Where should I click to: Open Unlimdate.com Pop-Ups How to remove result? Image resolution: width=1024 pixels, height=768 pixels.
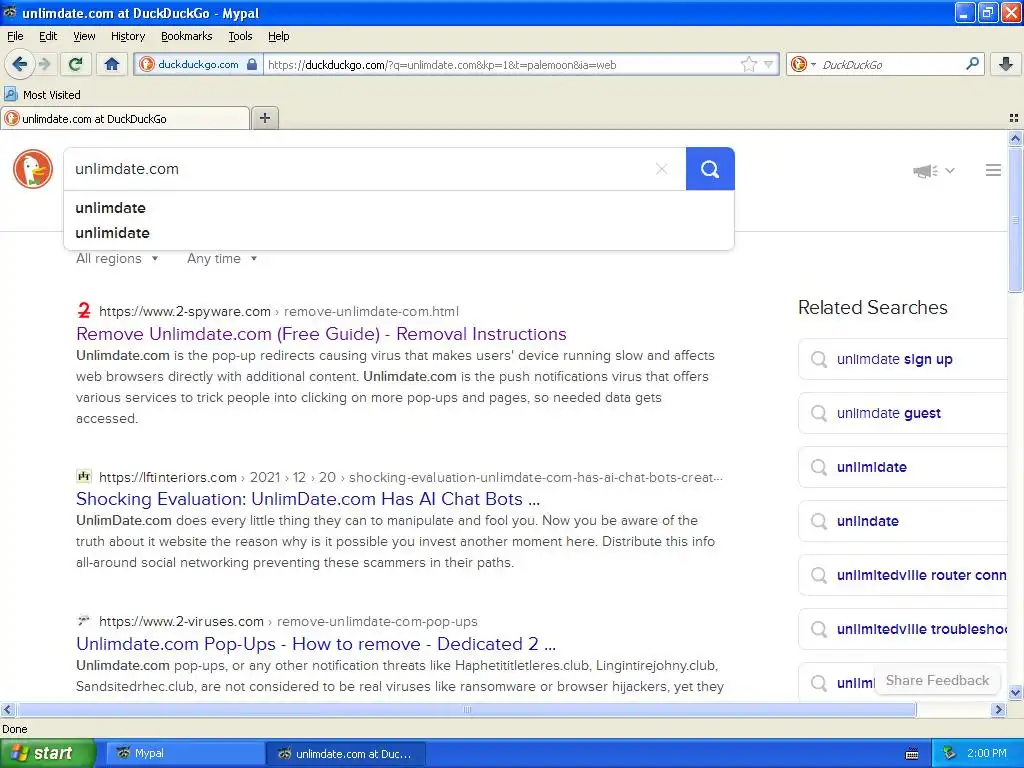click(x=316, y=644)
